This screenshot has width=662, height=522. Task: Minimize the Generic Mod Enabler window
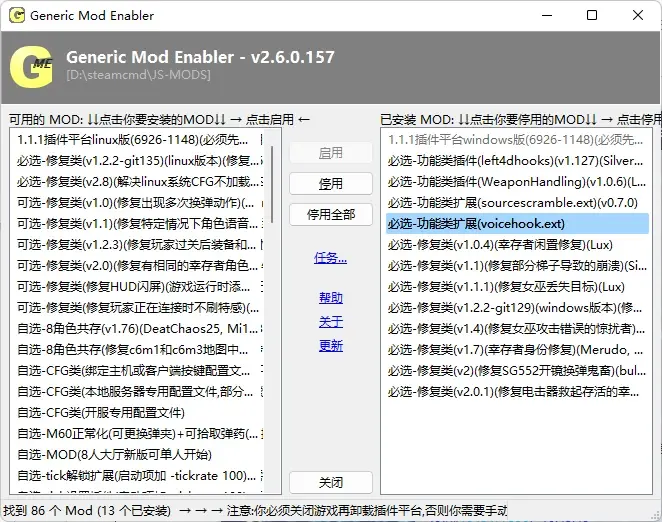point(547,16)
